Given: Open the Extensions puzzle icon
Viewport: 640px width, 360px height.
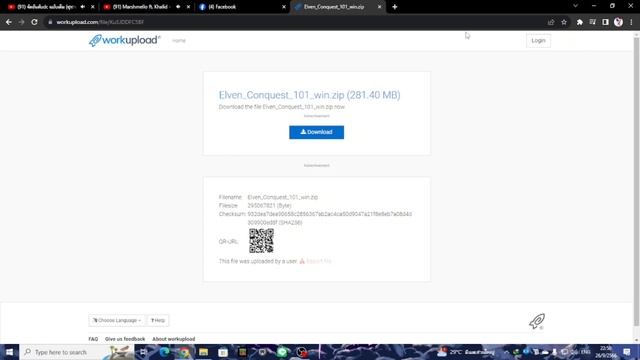Looking at the screenshot, I should coord(580,22).
